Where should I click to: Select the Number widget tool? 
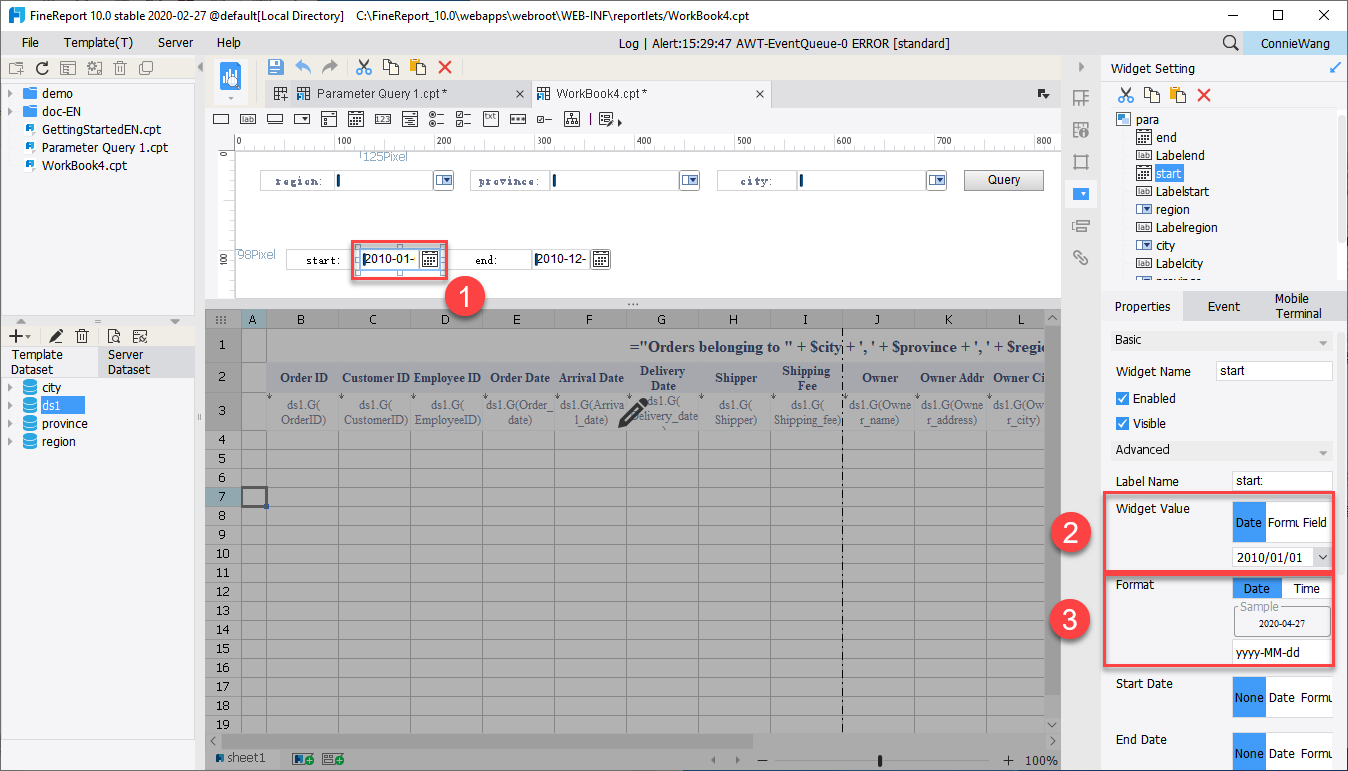coord(383,118)
